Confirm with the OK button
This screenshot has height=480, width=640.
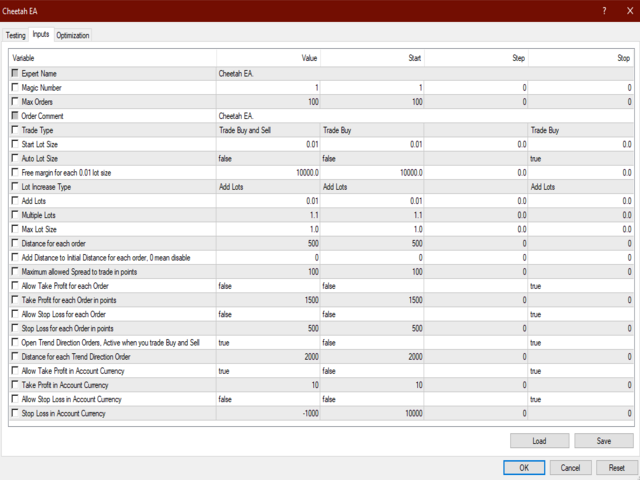click(524, 468)
